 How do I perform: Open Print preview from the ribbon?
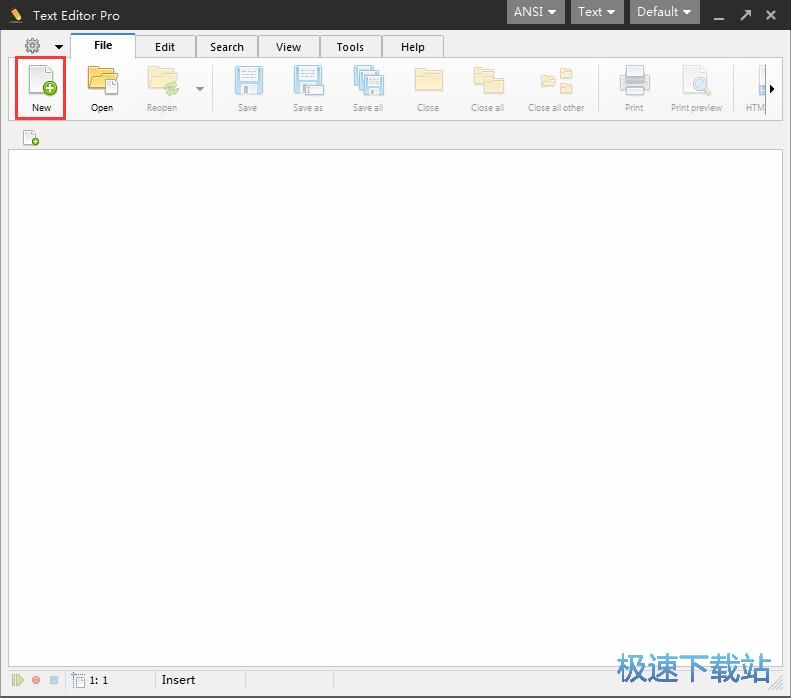(696, 88)
